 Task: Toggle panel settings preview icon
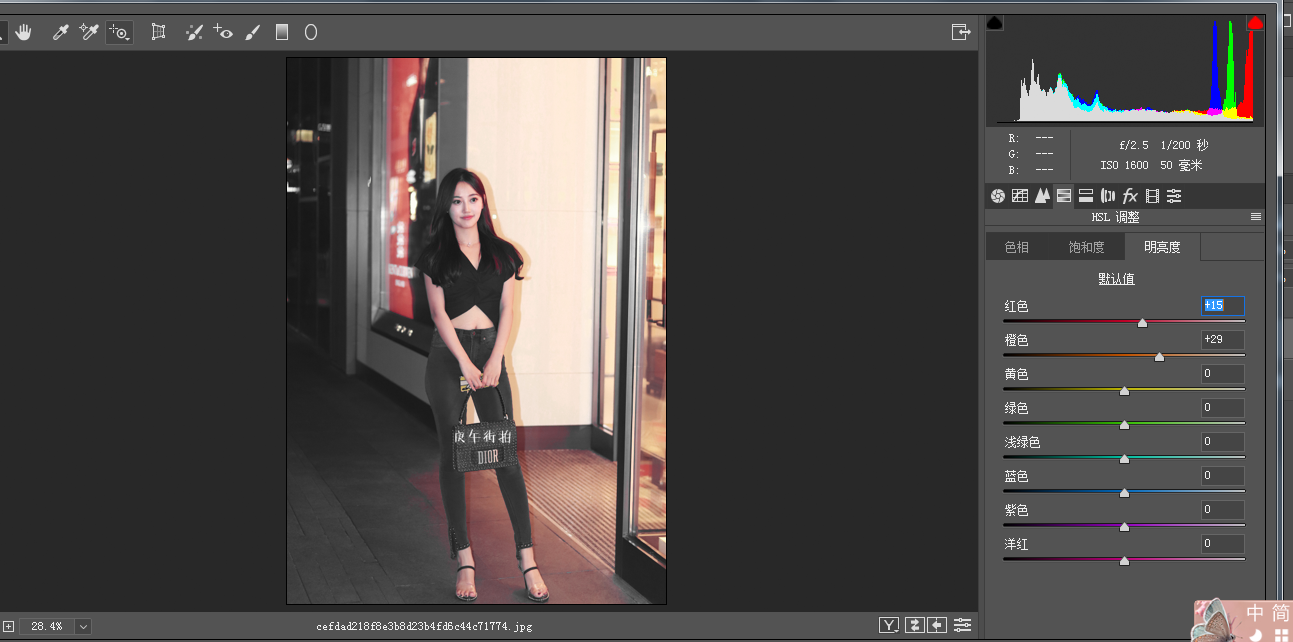tap(963, 626)
